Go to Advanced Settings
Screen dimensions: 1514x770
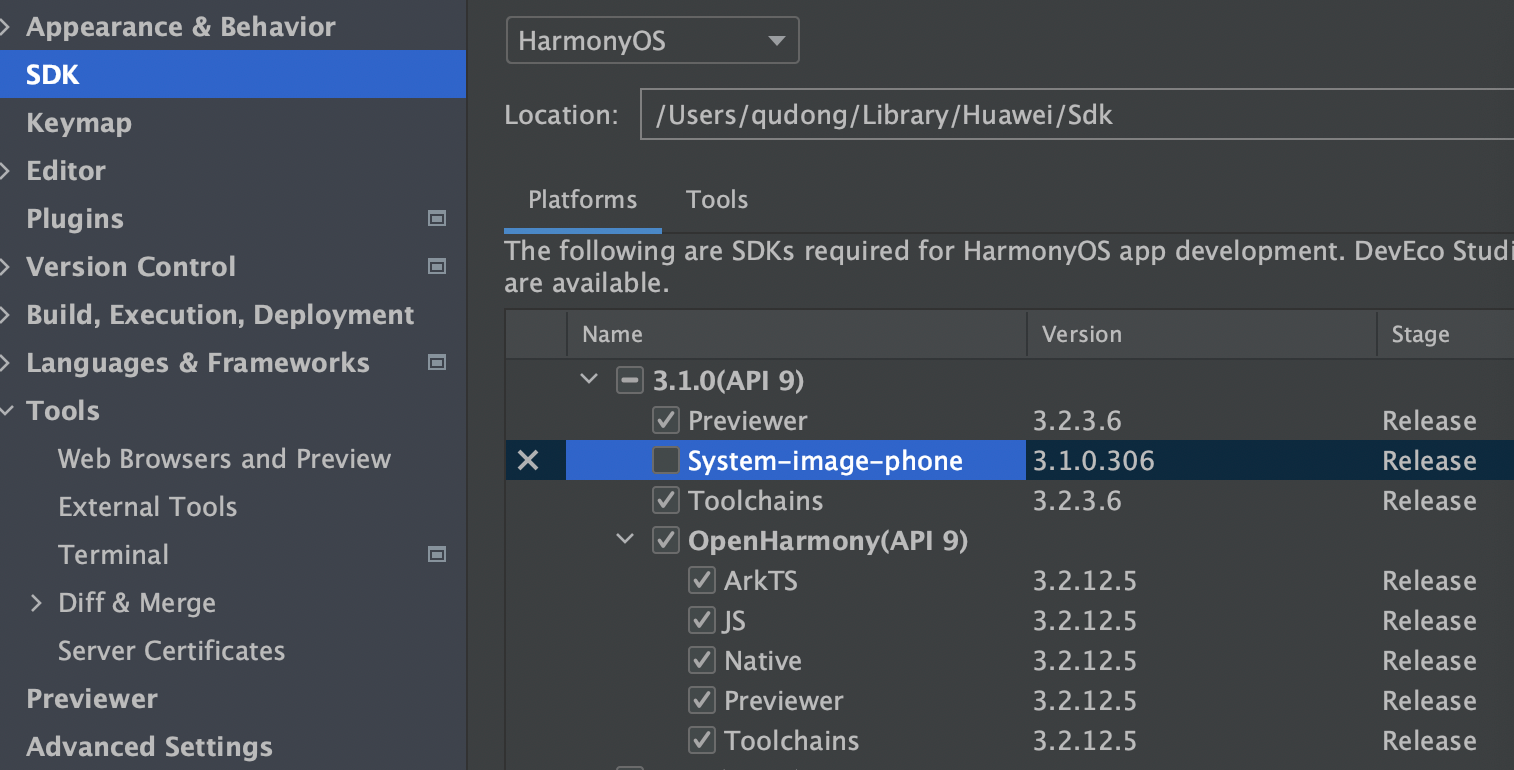149,747
